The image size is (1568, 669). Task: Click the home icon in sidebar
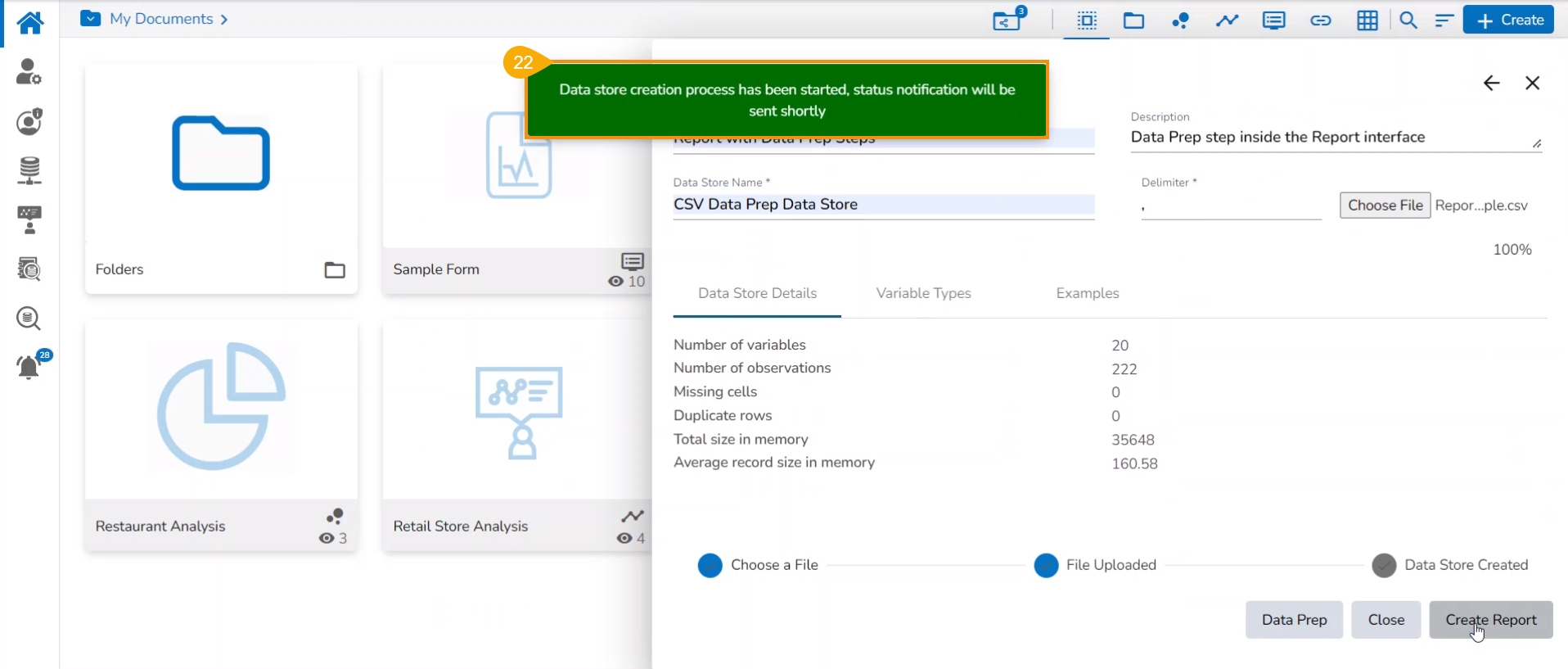point(29,22)
